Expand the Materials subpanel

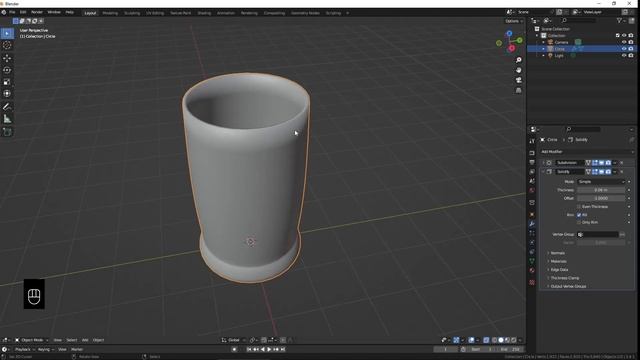558,261
